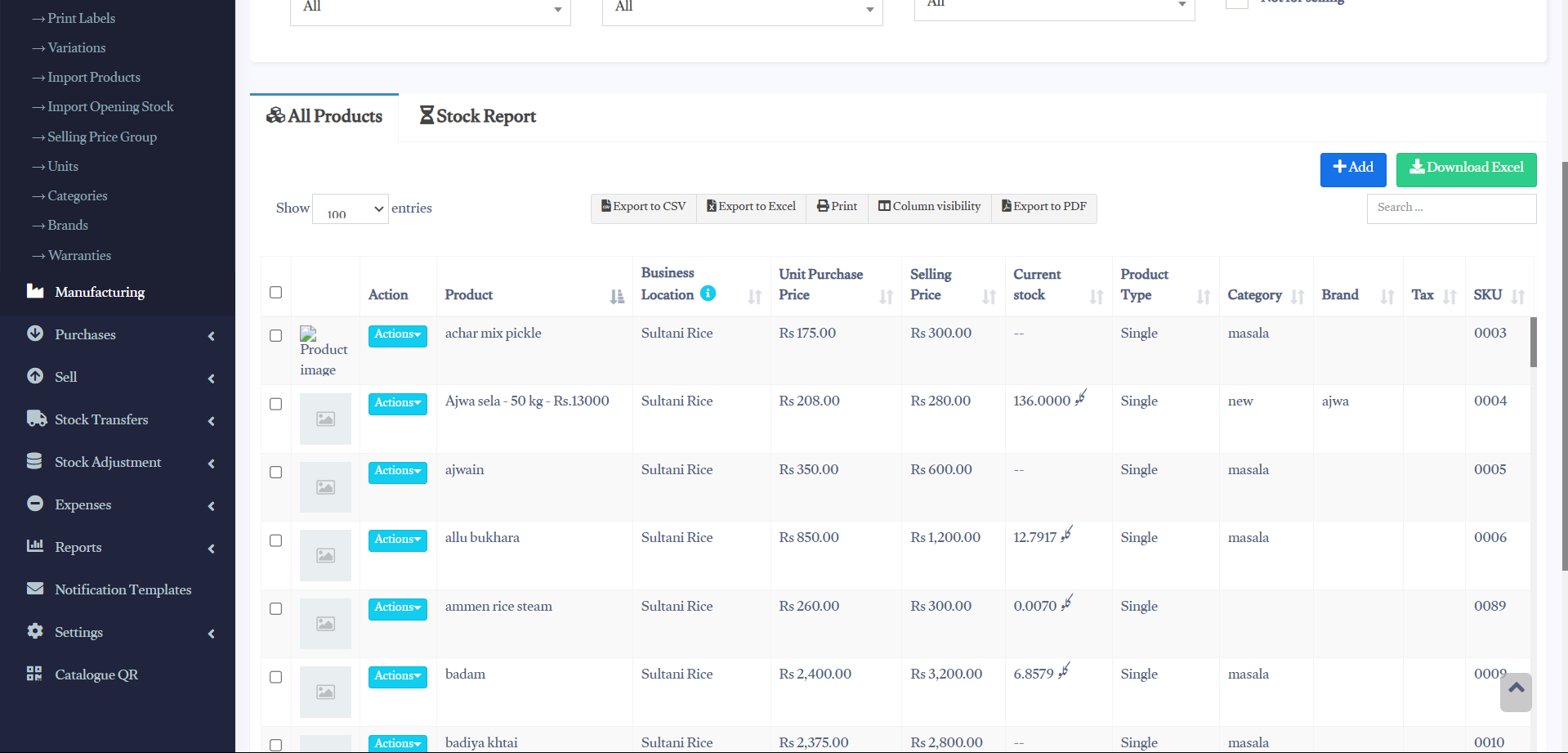Check the Ajwa sela row checkbox
The height and width of the screenshot is (753, 1568).
(x=276, y=405)
